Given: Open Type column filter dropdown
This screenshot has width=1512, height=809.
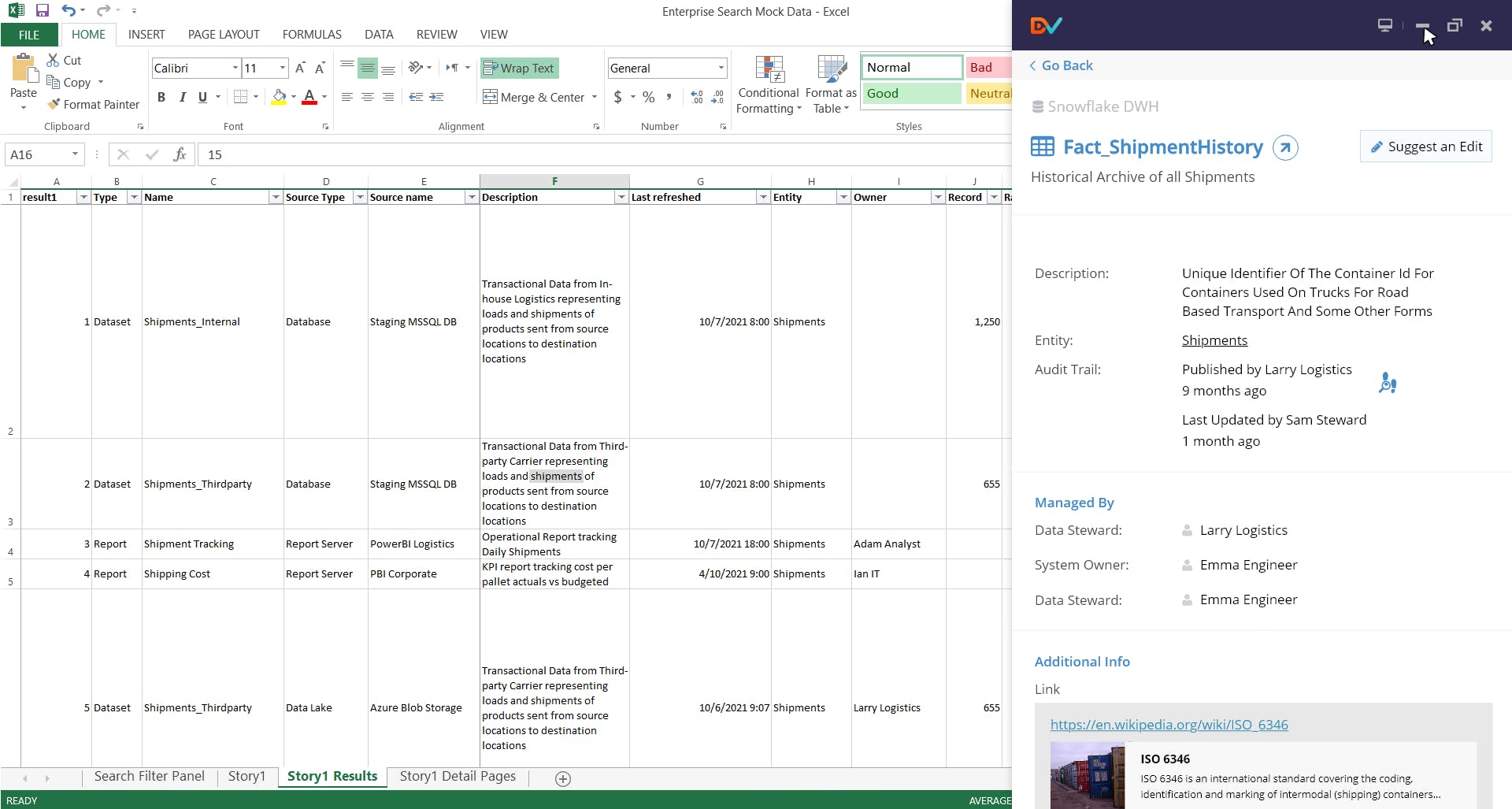Looking at the screenshot, I should click(x=134, y=197).
